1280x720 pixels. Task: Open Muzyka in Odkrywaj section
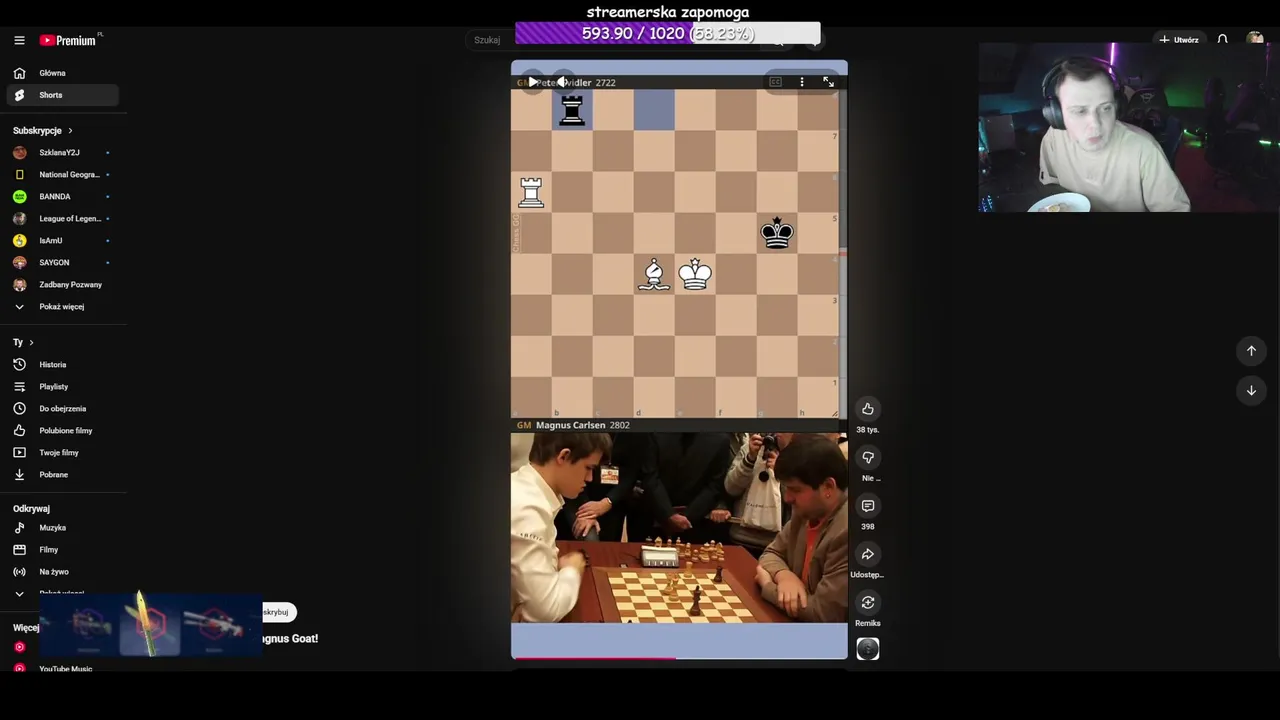[x=62, y=528]
